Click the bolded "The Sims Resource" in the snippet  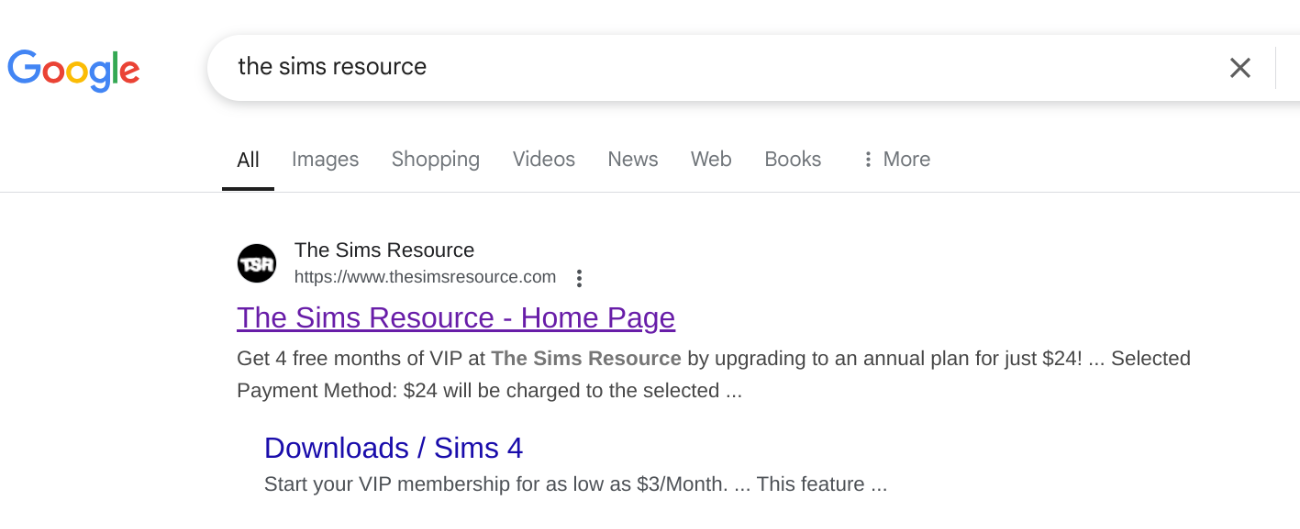coord(586,359)
